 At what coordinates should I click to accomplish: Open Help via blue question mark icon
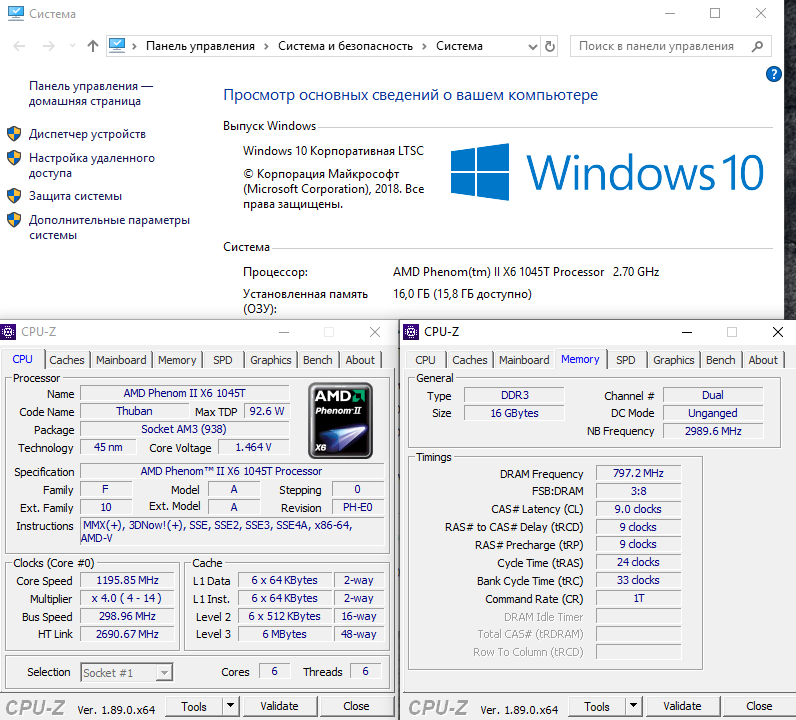pos(773,74)
